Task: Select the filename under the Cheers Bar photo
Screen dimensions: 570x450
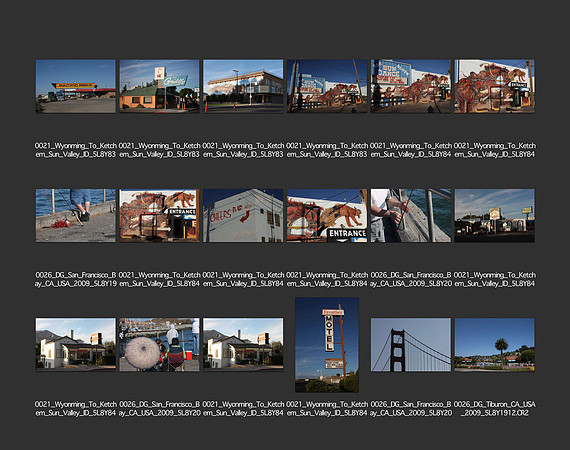Action: coord(243,279)
